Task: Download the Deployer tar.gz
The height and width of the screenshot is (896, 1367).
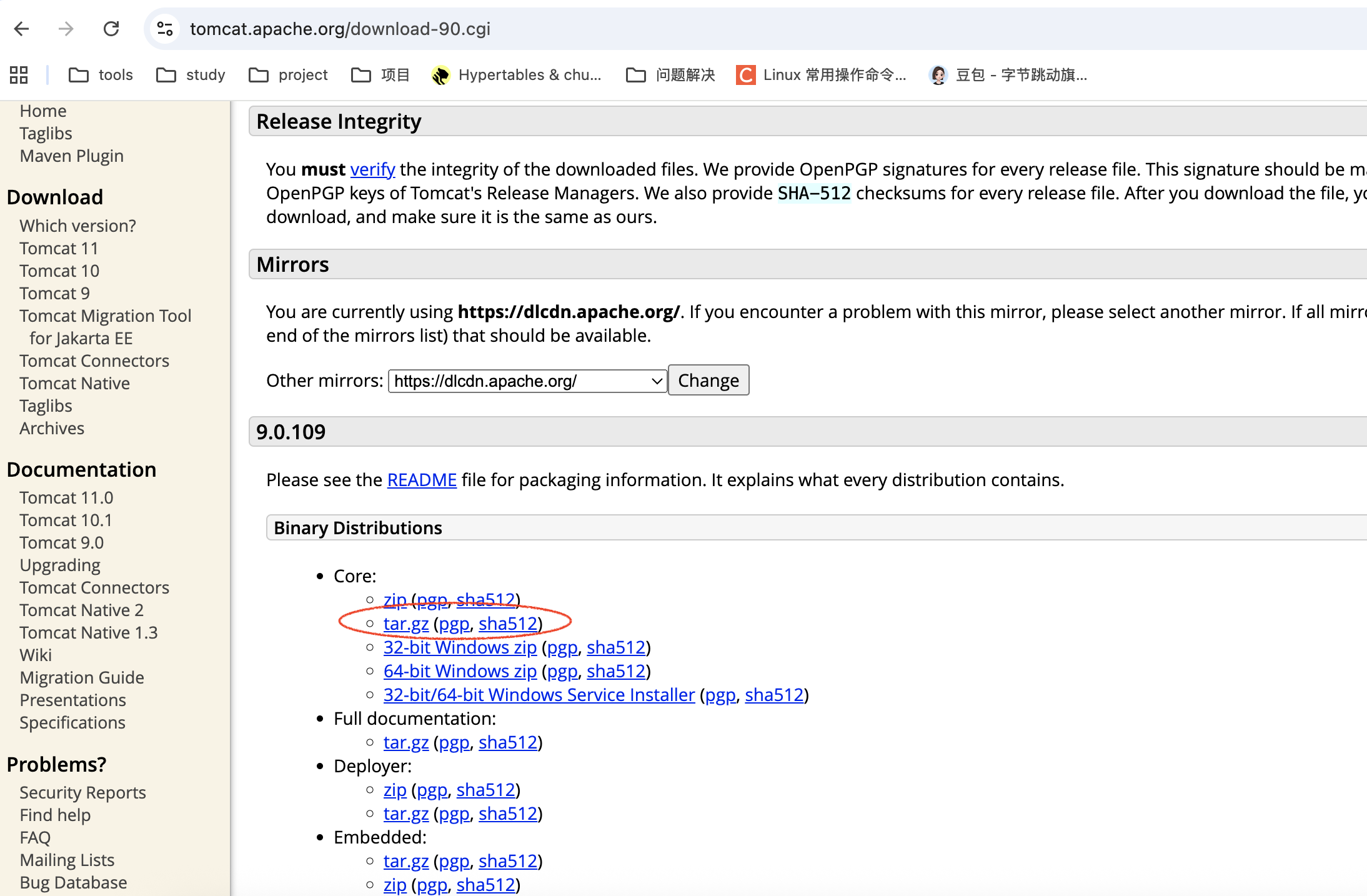Action: point(406,814)
